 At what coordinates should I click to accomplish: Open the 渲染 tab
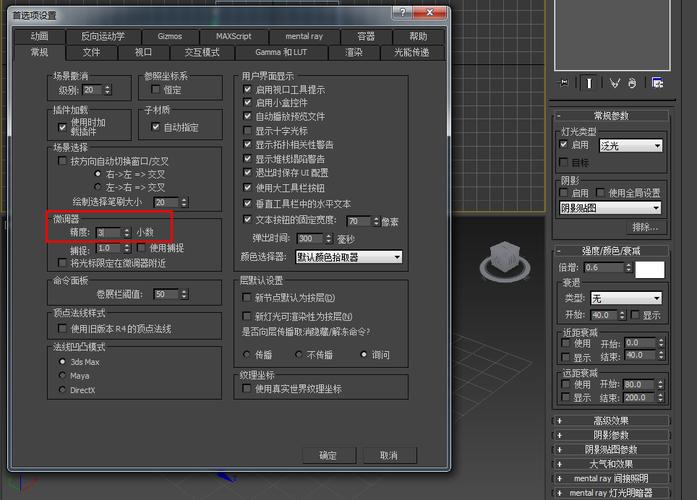(x=354, y=52)
